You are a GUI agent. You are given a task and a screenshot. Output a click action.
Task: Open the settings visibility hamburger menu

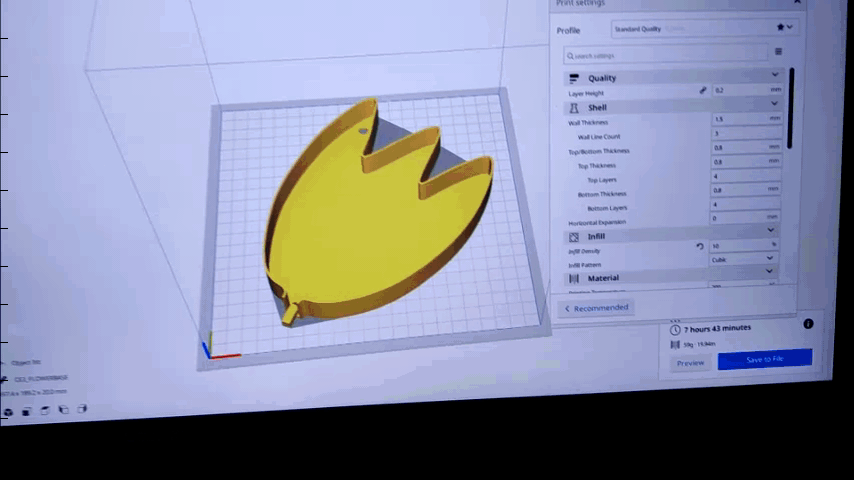(778, 51)
